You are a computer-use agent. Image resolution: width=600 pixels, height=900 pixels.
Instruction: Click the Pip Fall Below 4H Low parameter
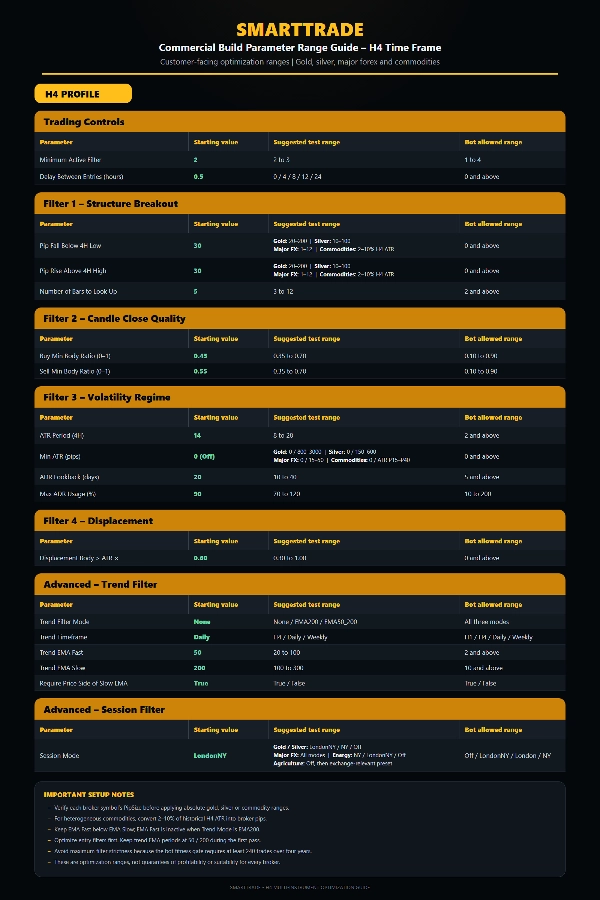(x=70, y=246)
